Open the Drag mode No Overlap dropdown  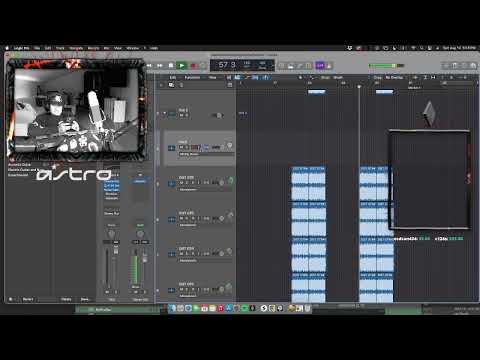coord(394,77)
